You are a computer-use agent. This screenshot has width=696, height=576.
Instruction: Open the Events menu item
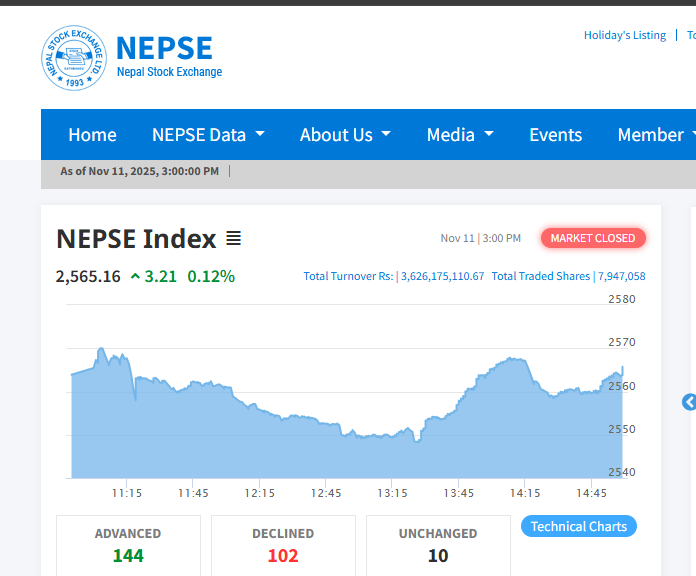coord(555,135)
